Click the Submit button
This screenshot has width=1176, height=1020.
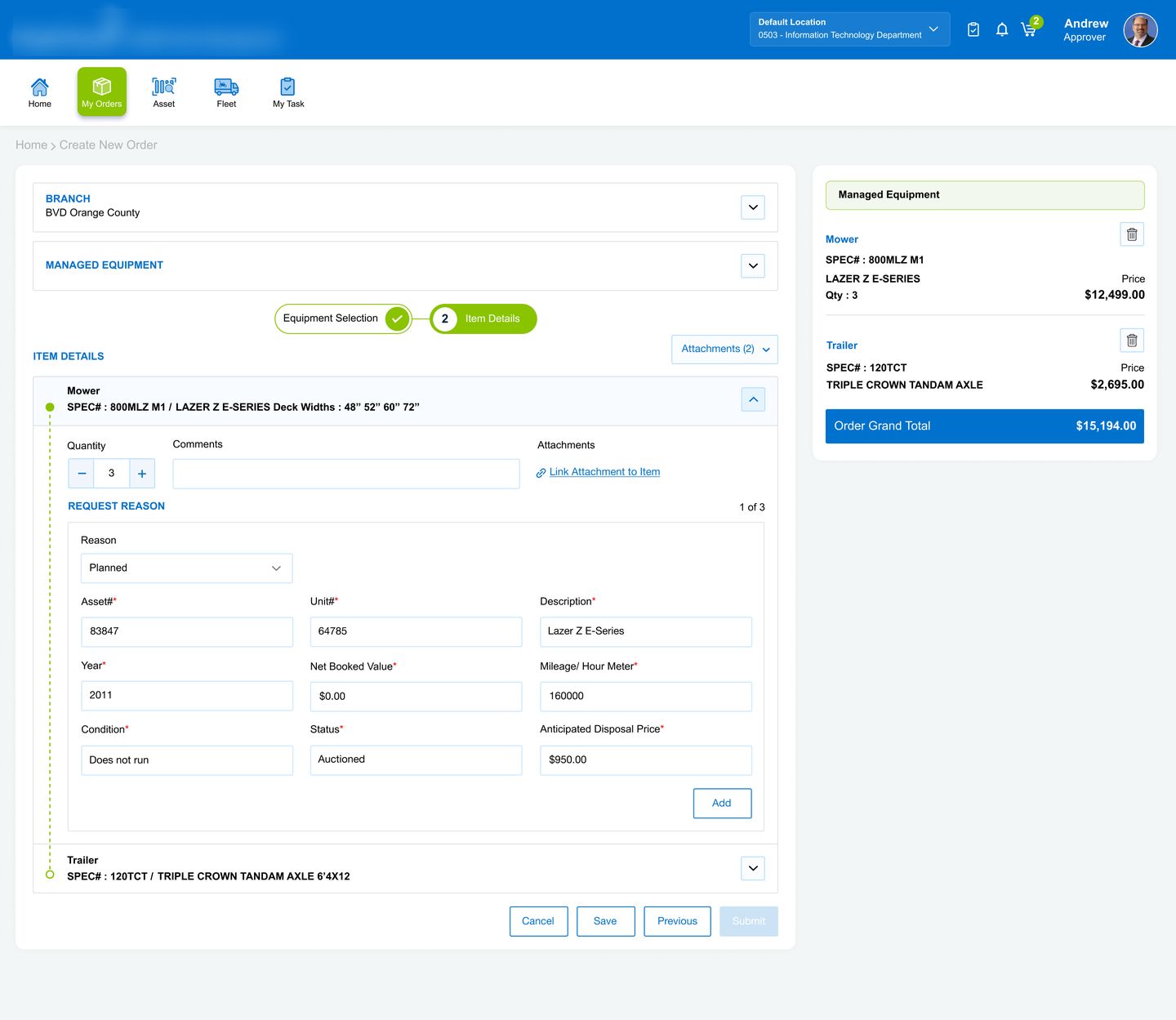pos(749,921)
